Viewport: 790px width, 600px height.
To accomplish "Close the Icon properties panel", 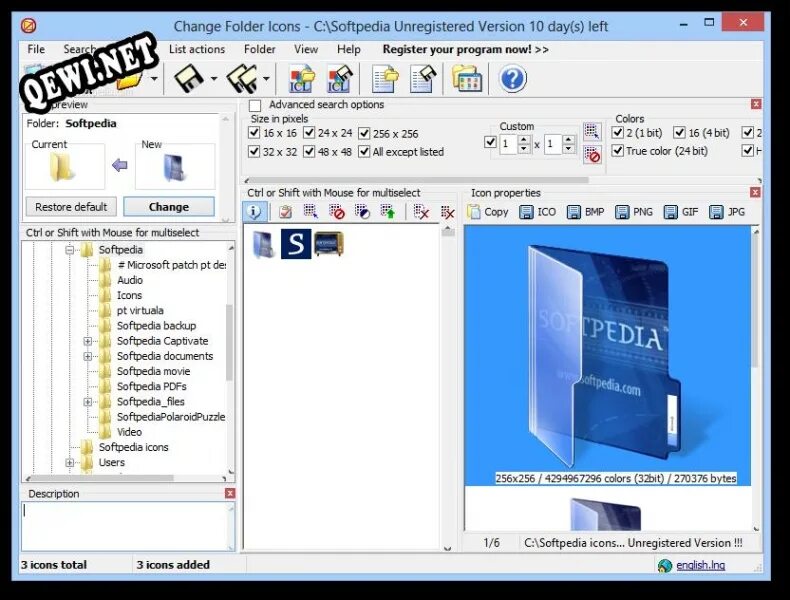I will [x=755, y=192].
